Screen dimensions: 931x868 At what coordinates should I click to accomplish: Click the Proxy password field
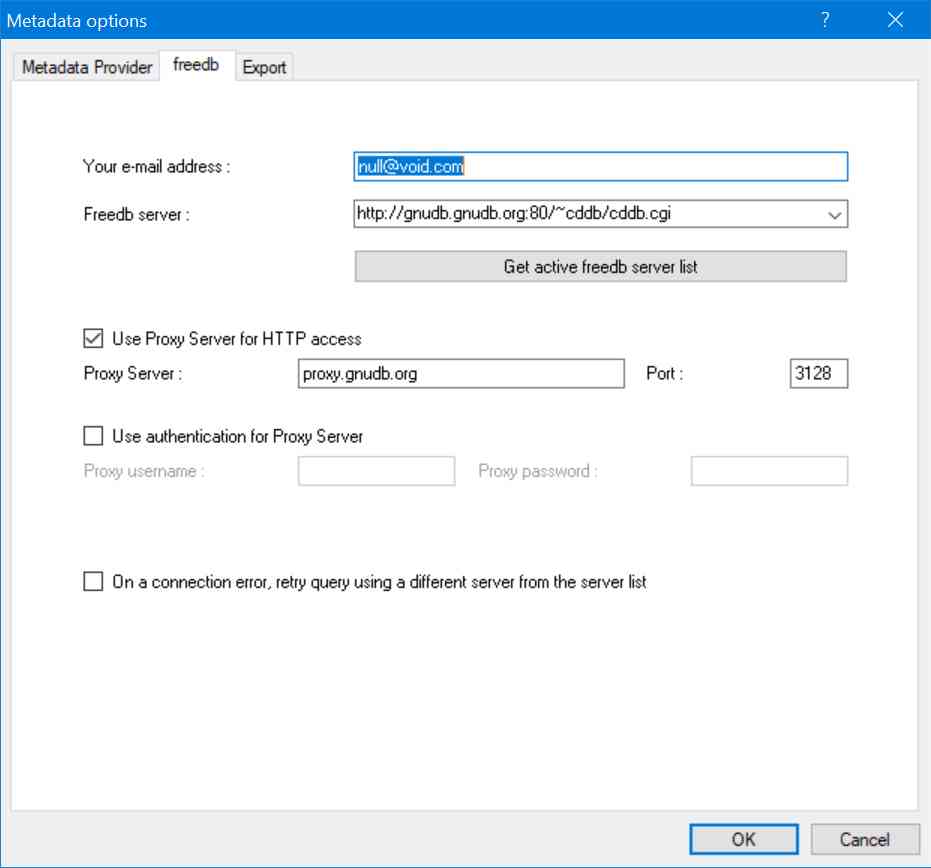click(x=769, y=471)
